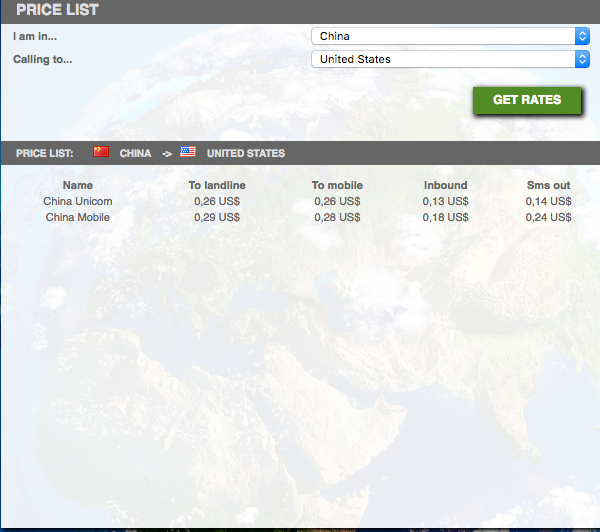Image resolution: width=600 pixels, height=532 pixels.
Task: Click the China flag icon
Action: (101, 152)
